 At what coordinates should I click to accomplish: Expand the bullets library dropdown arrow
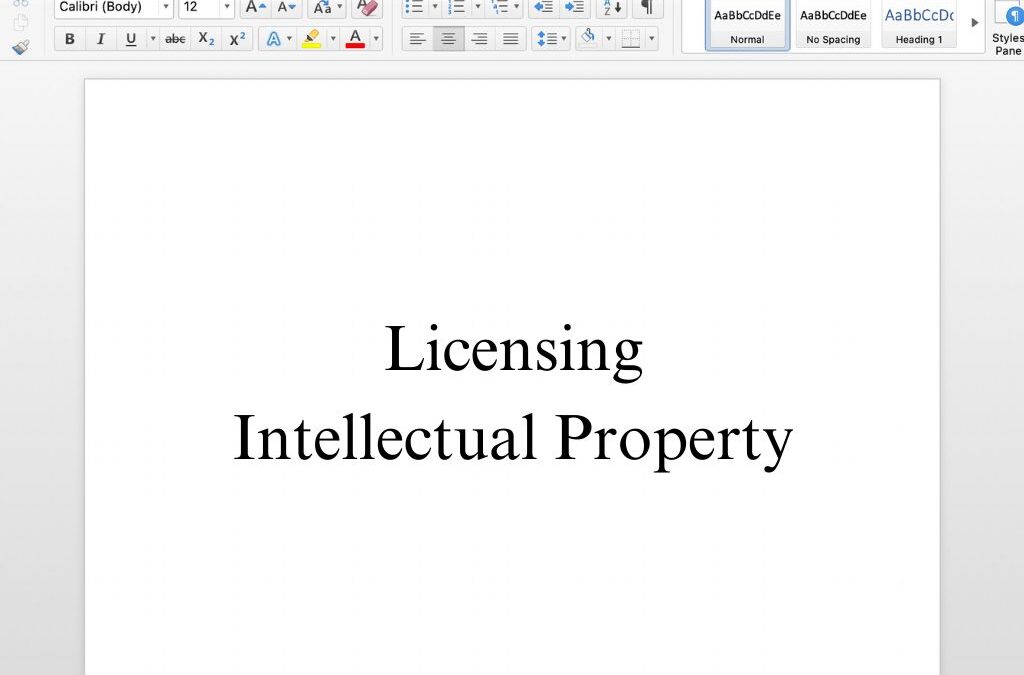[x=434, y=7]
